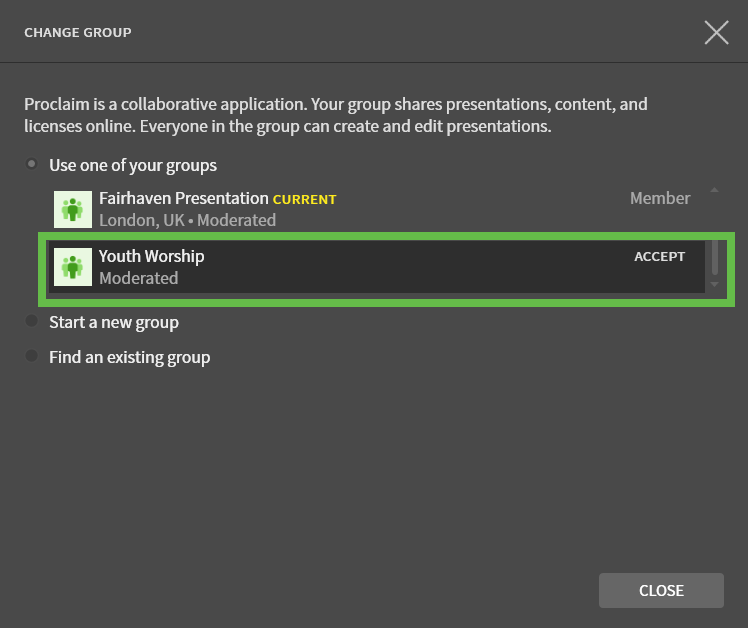Select the 'Find an existing group' radio button

click(x=31, y=356)
